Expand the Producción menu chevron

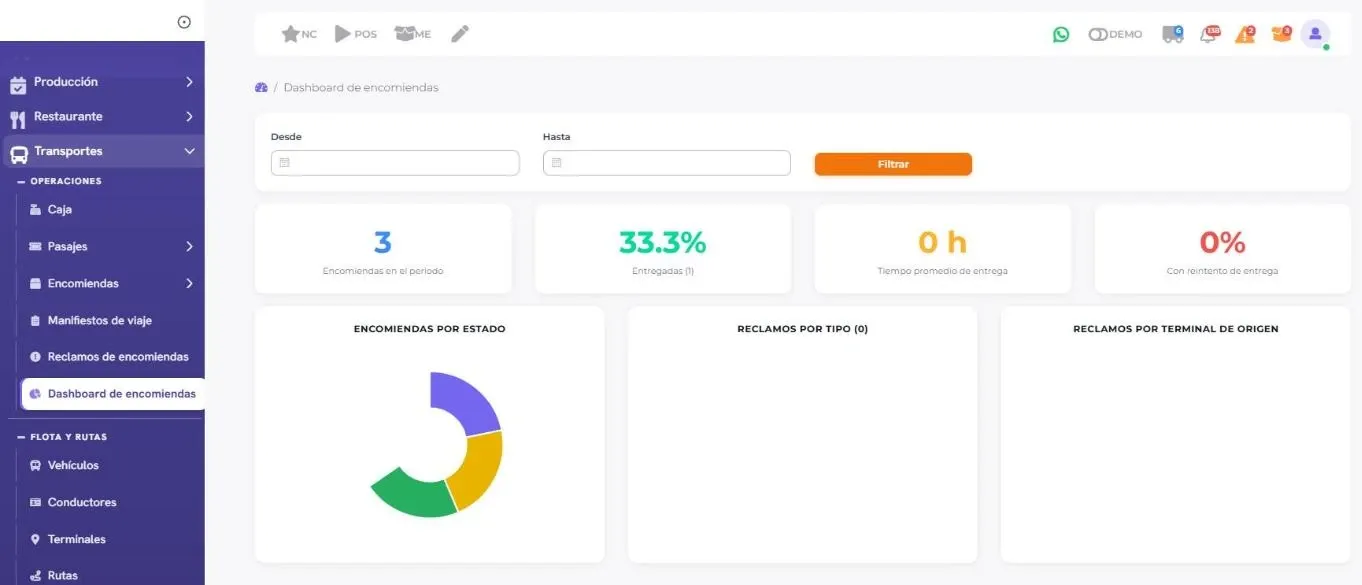(x=189, y=82)
